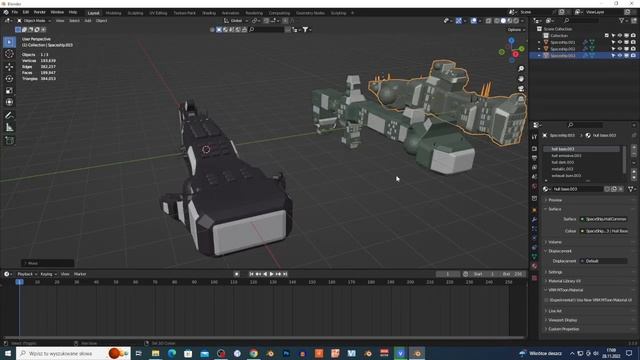Click the Windows taskbar search box
Viewport: 640px width, 360px height.
(x=73, y=353)
